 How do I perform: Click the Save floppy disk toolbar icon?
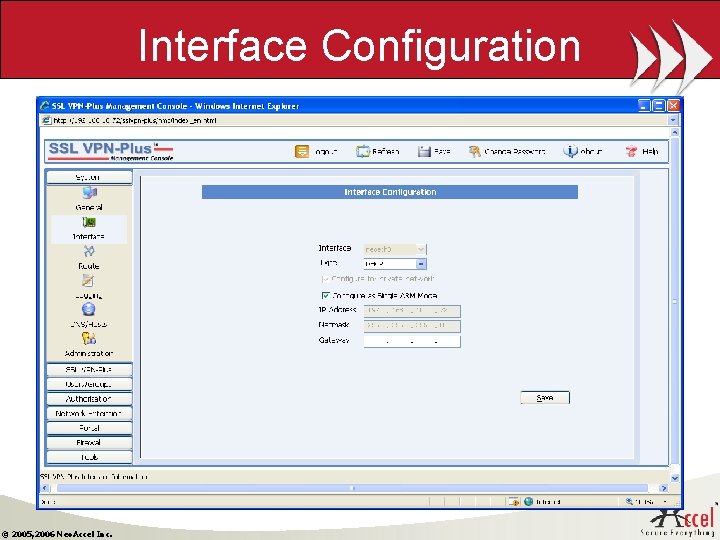click(x=424, y=151)
